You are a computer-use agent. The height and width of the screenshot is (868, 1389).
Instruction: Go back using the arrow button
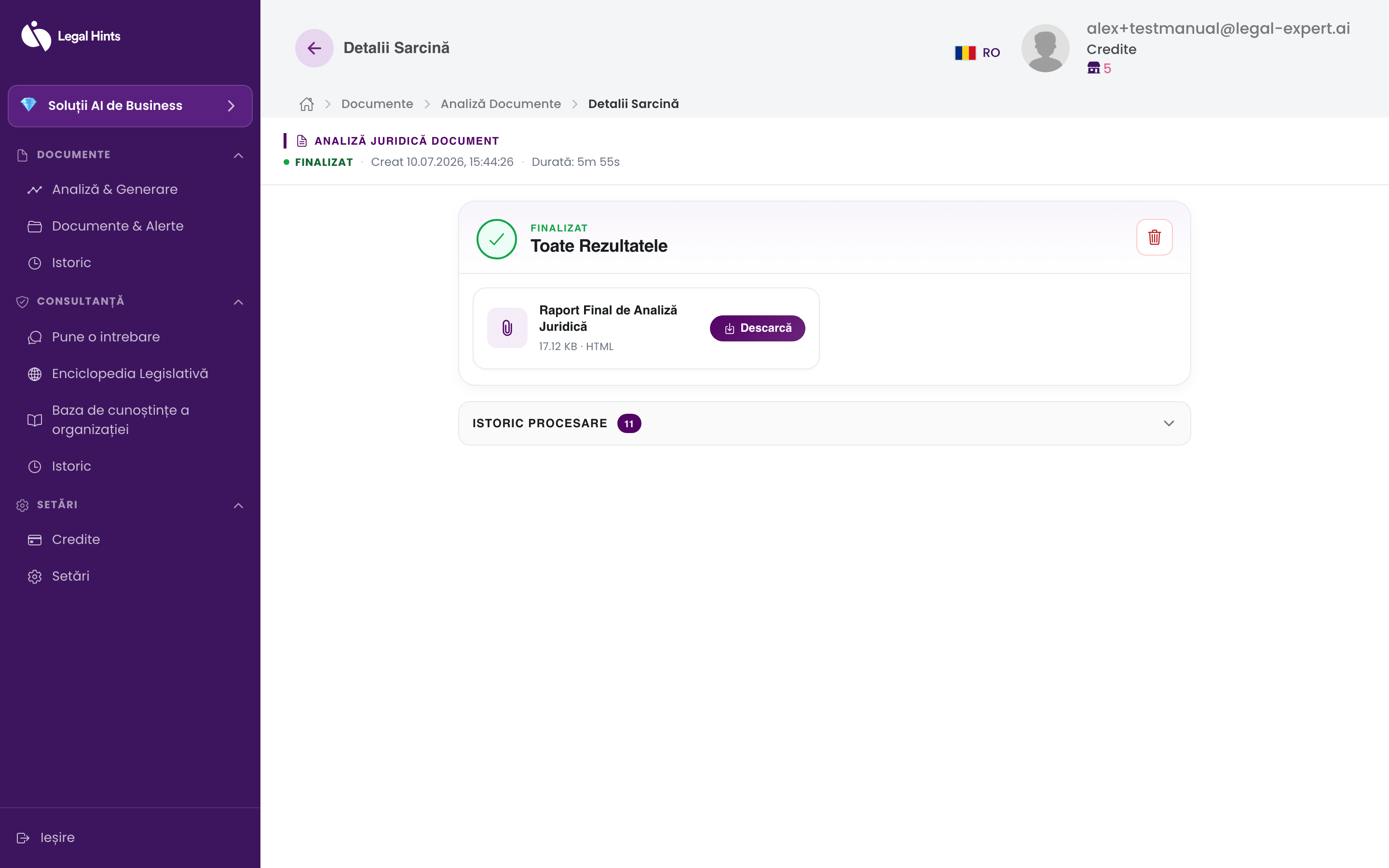(x=314, y=48)
